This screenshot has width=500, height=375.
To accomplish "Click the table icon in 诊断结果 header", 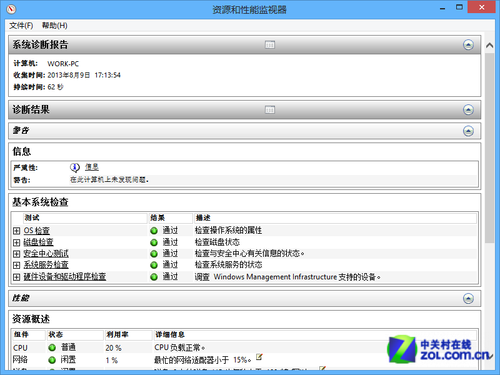I will pyautogui.click(x=270, y=110).
